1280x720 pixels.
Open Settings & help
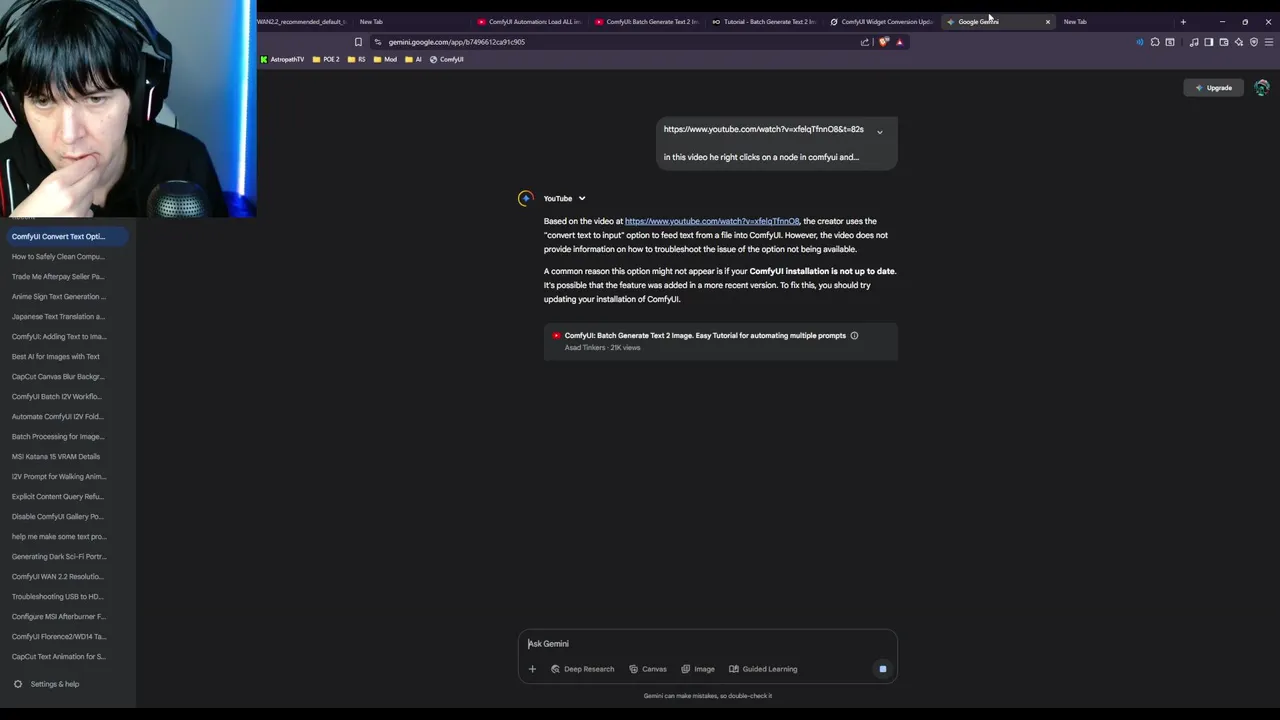(x=47, y=684)
